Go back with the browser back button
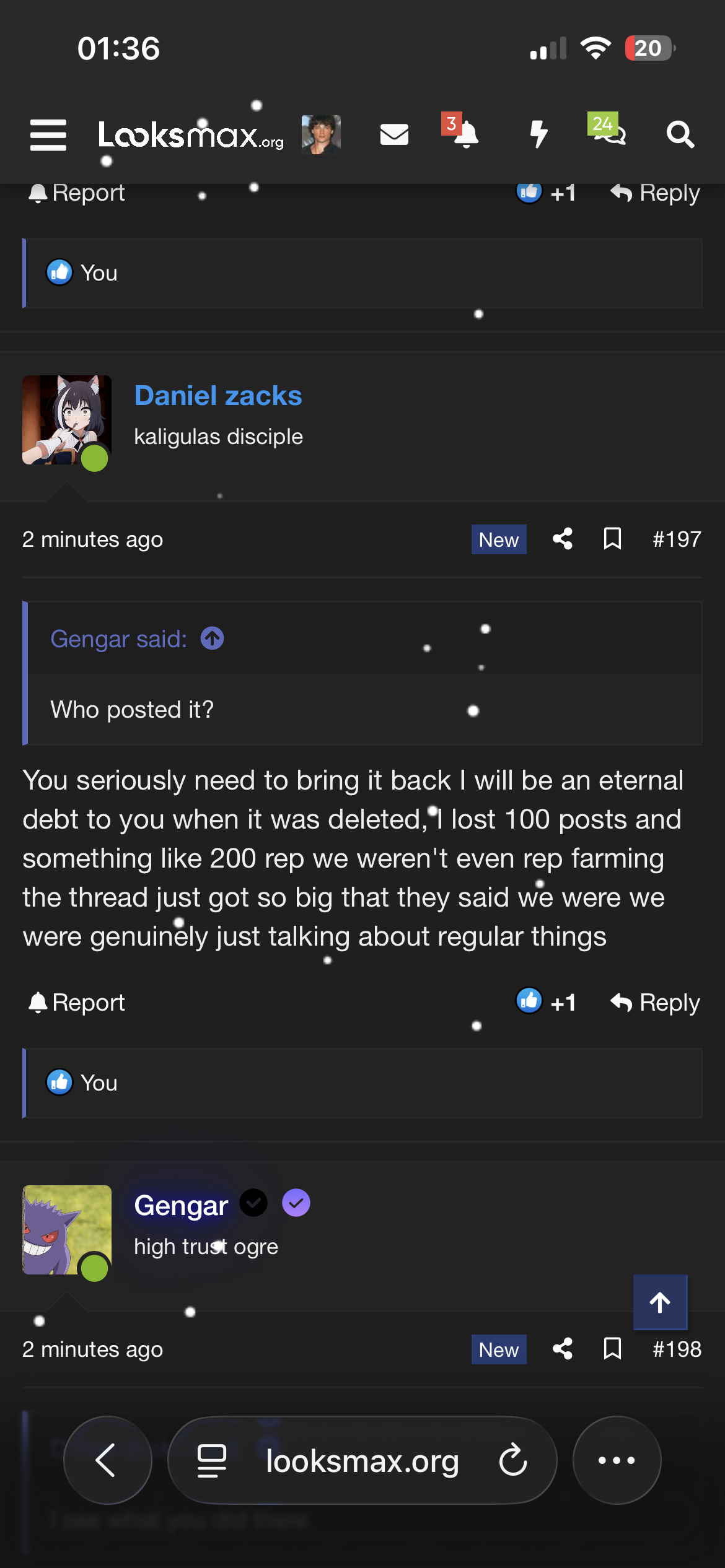Viewport: 725px width, 1568px height. pos(107,1460)
